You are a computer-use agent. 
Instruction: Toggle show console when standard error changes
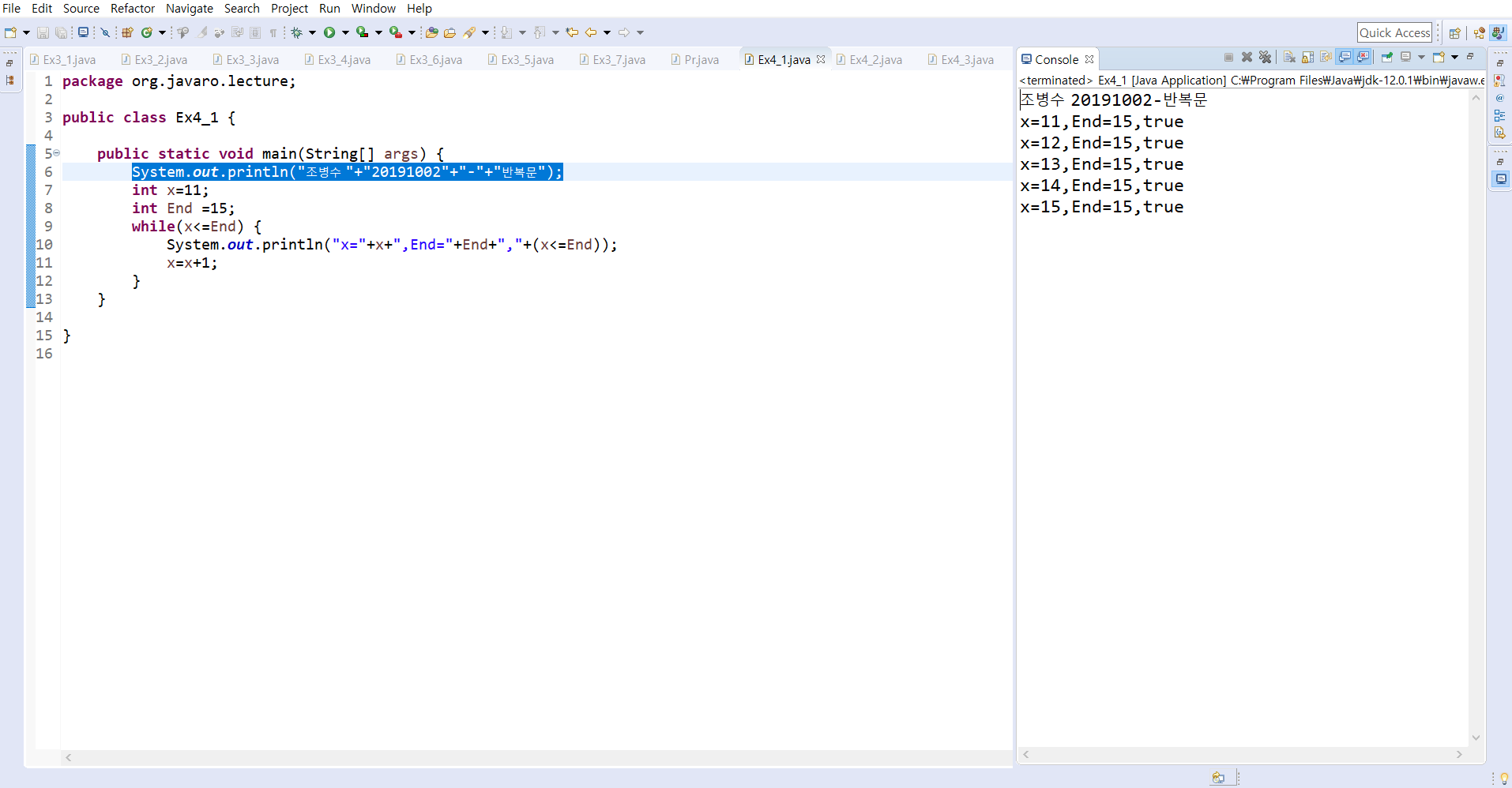1363,57
